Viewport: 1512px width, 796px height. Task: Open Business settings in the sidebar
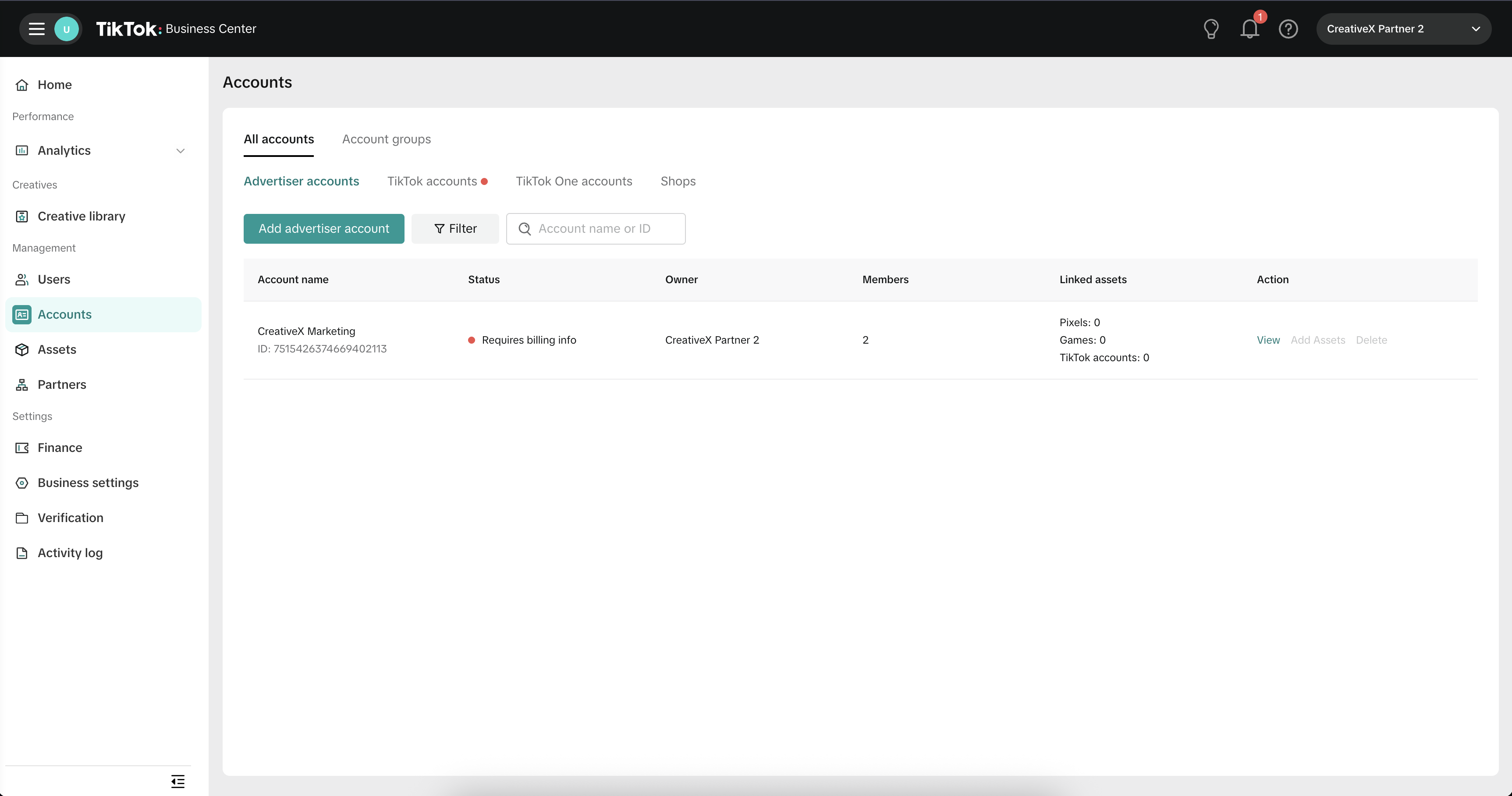tap(103, 483)
